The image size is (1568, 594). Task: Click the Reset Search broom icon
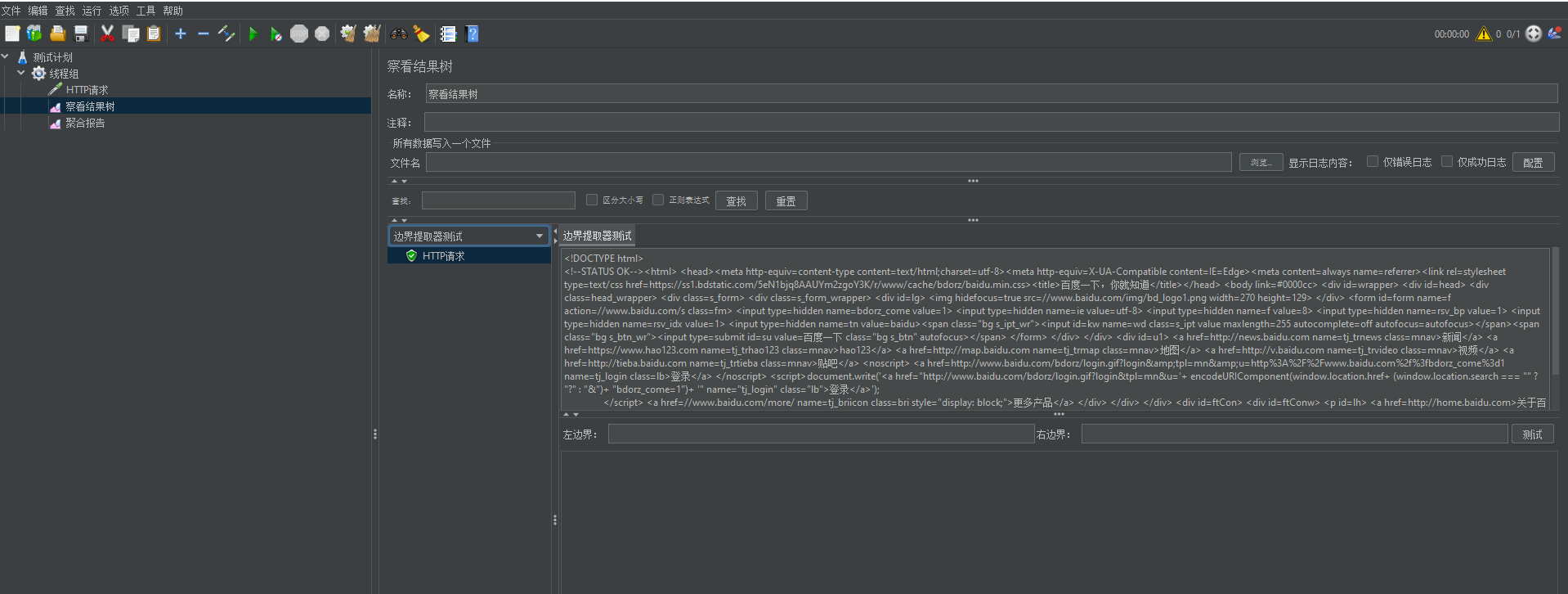[422, 34]
